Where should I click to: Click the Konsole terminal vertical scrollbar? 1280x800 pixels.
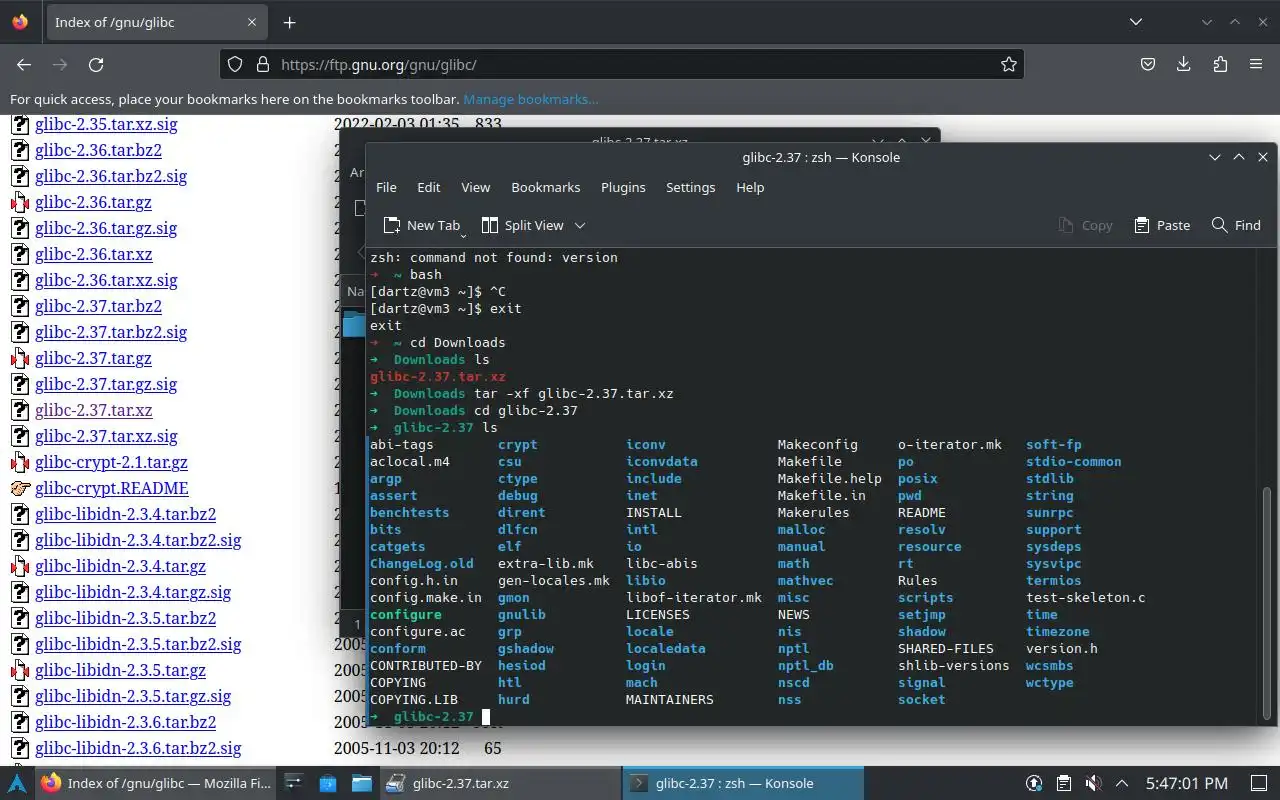(x=1267, y=604)
